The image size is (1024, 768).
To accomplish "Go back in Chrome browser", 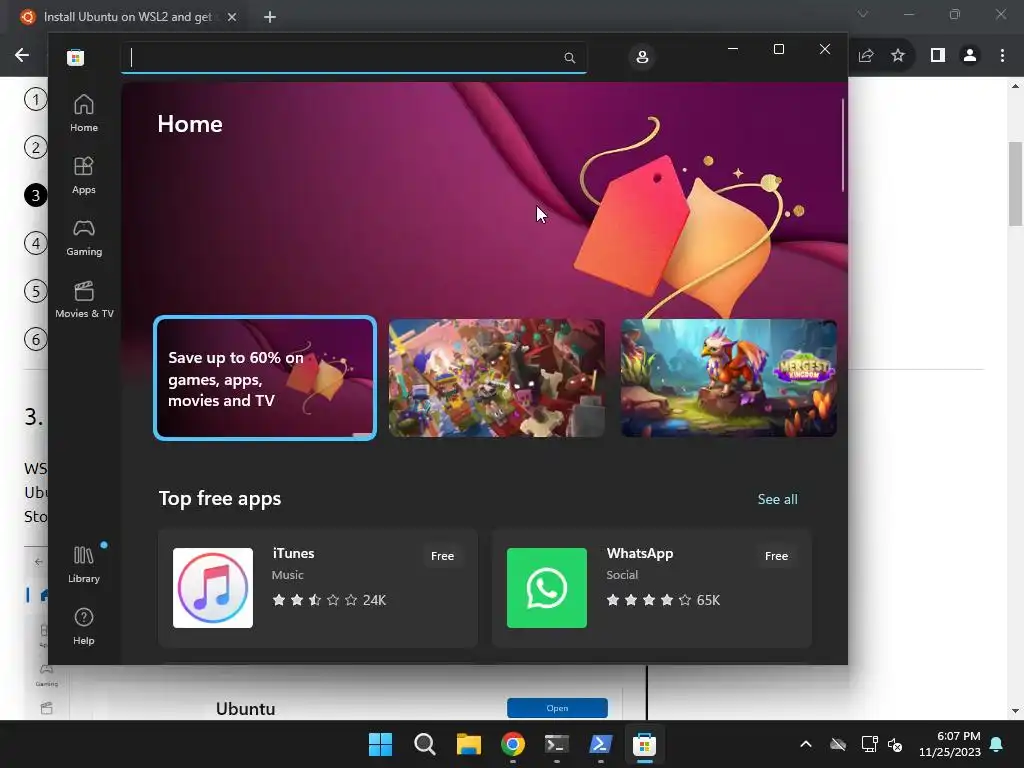I will point(22,56).
